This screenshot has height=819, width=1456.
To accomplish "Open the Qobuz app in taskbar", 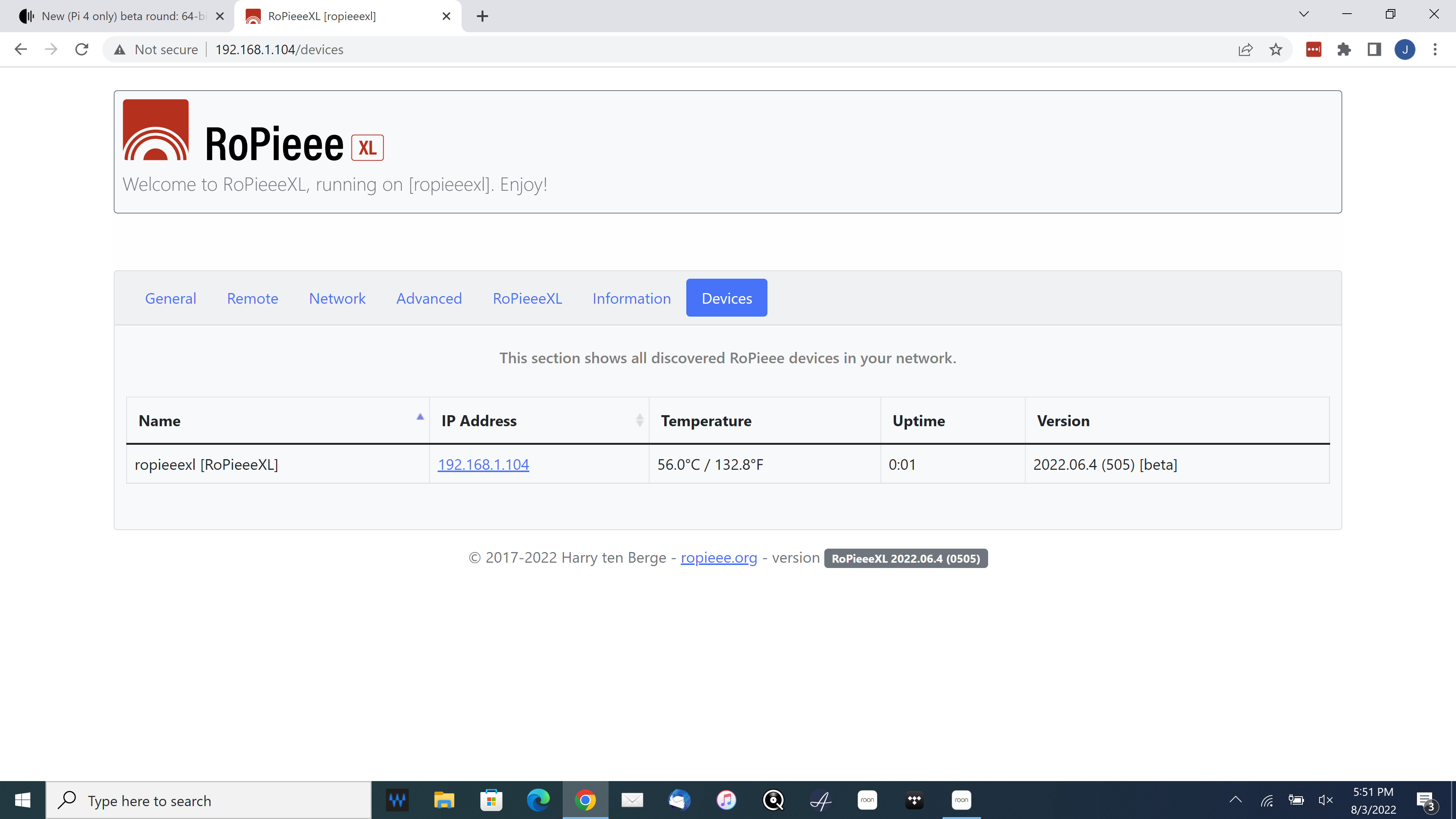I will 773,800.
